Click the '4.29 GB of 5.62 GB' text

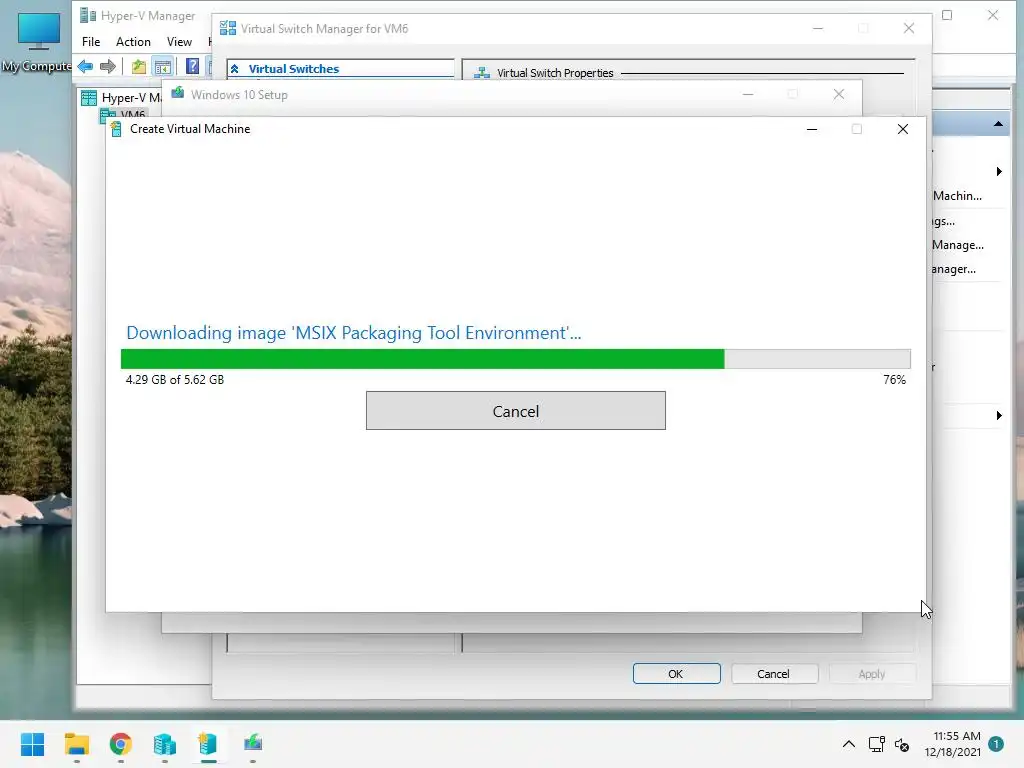(x=175, y=379)
